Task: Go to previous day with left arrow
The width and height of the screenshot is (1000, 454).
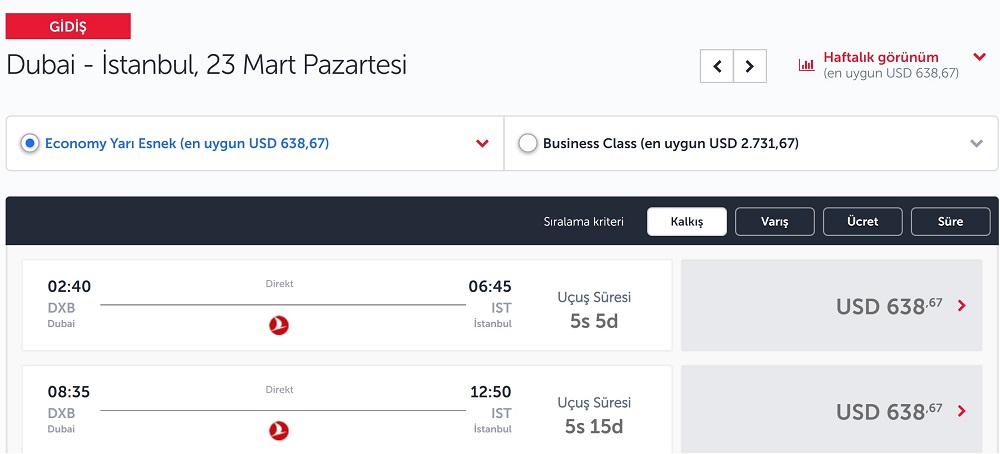Action: coord(717,66)
